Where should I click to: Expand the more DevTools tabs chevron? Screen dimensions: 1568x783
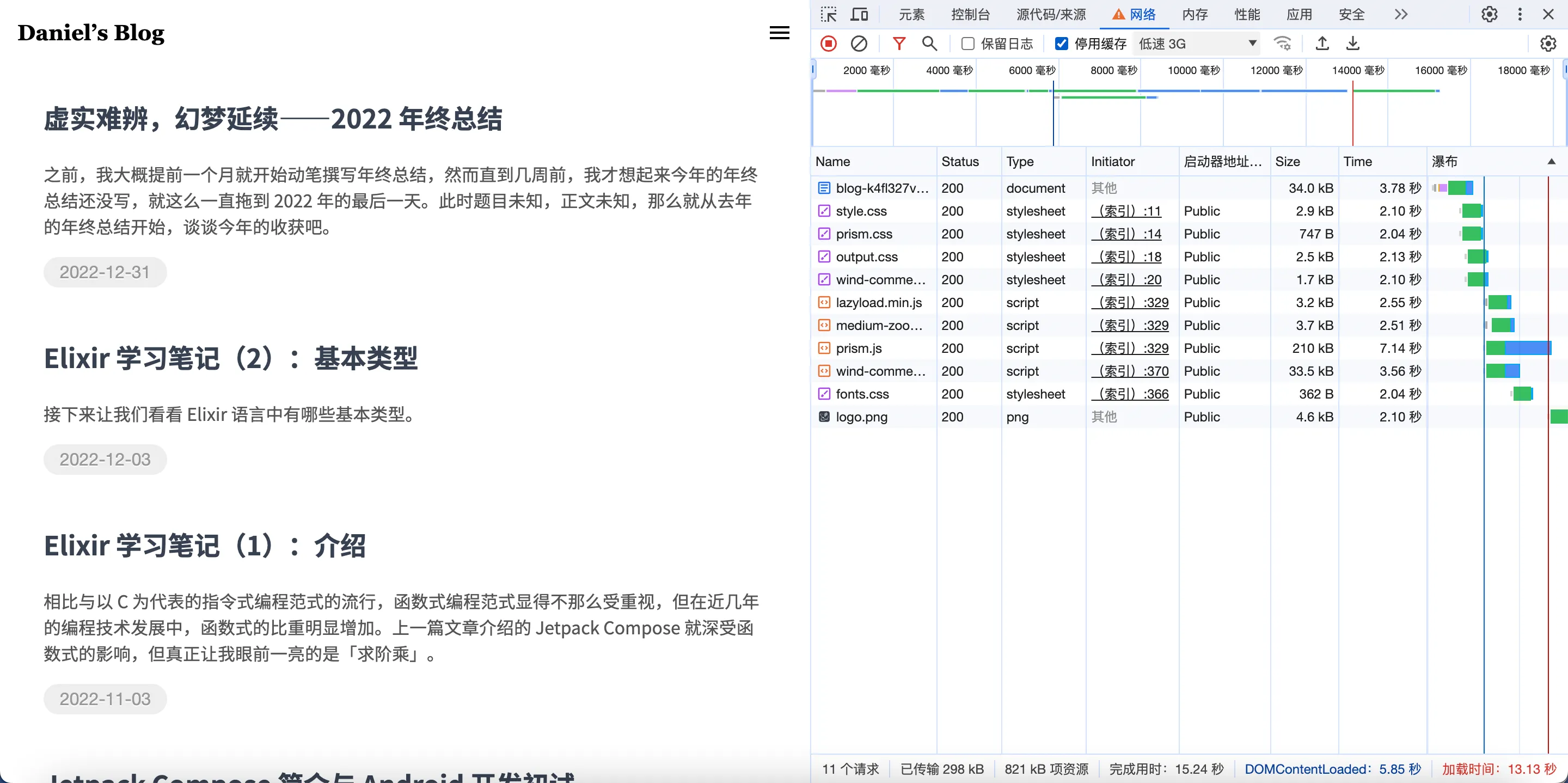(1401, 14)
